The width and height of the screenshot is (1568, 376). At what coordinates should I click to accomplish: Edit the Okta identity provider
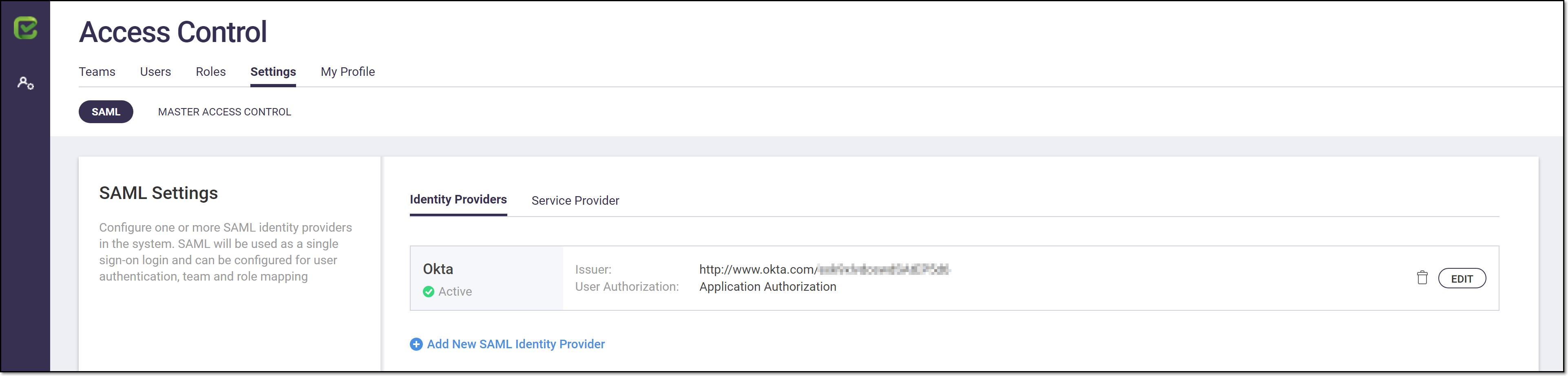pos(1462,279)
